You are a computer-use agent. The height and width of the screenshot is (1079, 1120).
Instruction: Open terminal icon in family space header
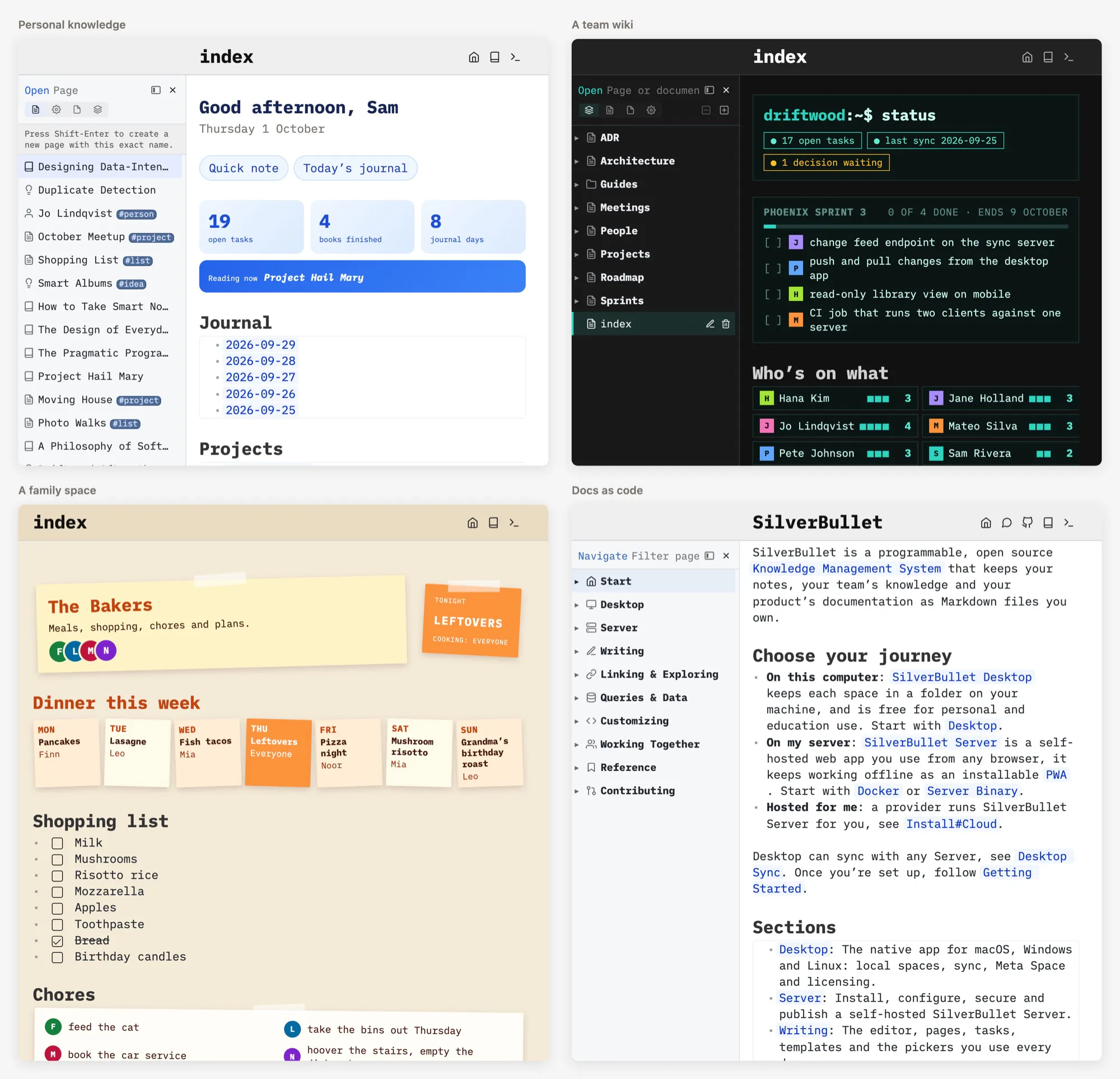(514, 523)
